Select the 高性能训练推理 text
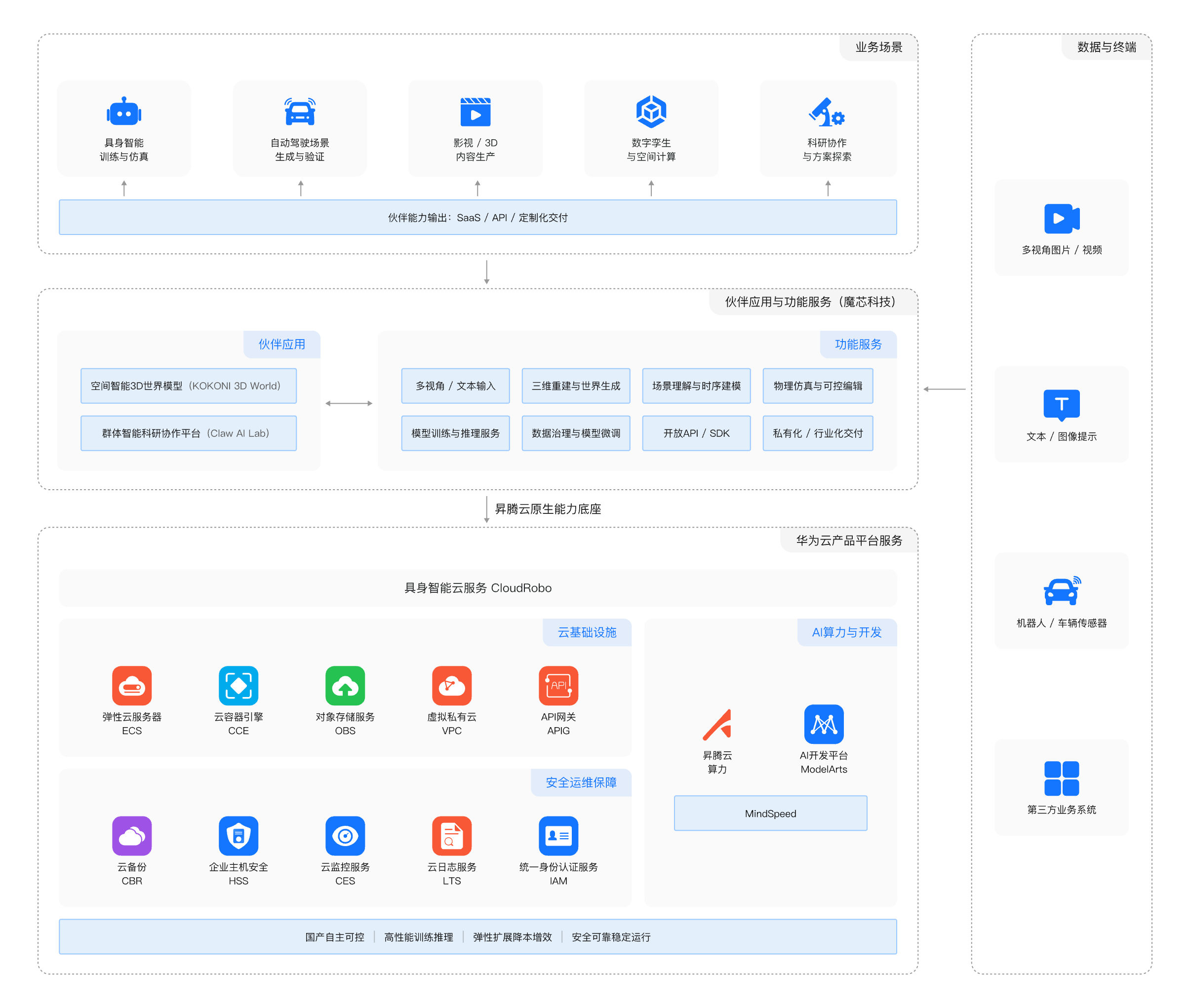The width and height of the screenshot is (1190, 1008). pyautogui.click(x=418, y=937)
